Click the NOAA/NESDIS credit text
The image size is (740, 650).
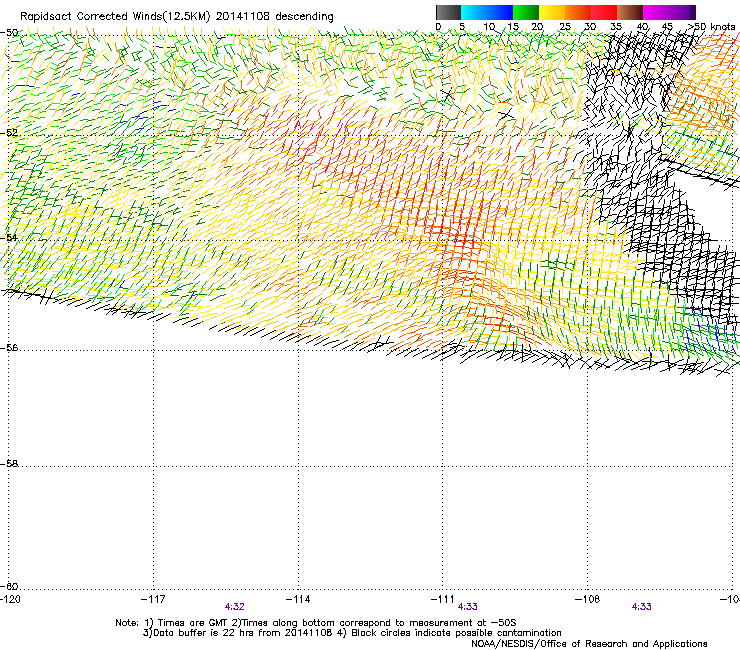click(589, 644)
